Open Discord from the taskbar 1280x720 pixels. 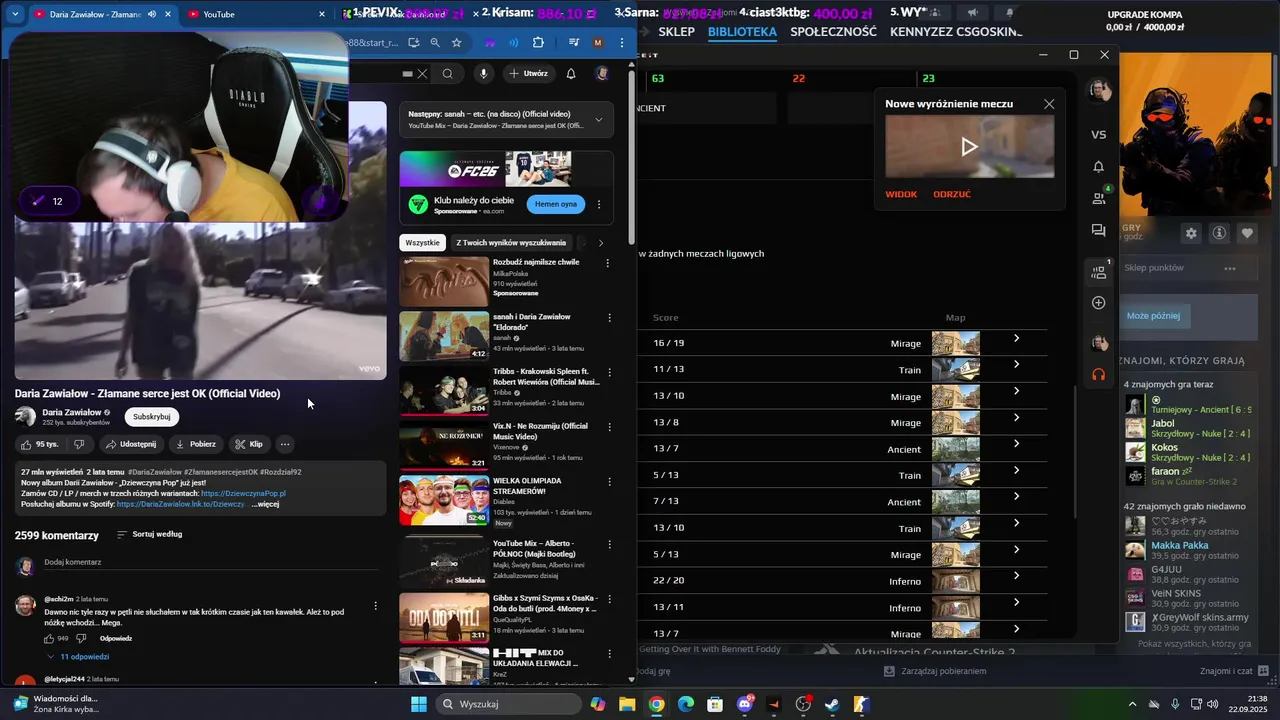pyautogui.click(x=745, y=704)
